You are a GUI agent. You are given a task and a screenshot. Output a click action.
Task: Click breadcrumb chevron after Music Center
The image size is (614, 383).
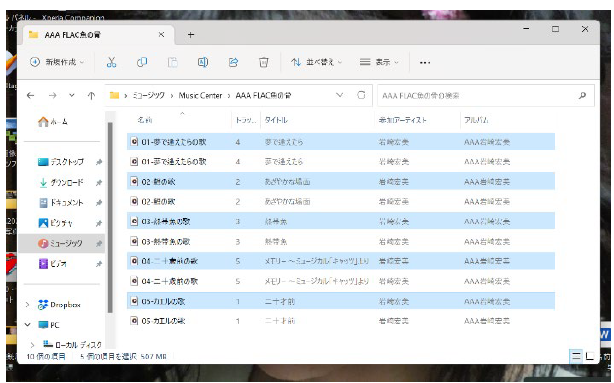[x=229, y=96]
